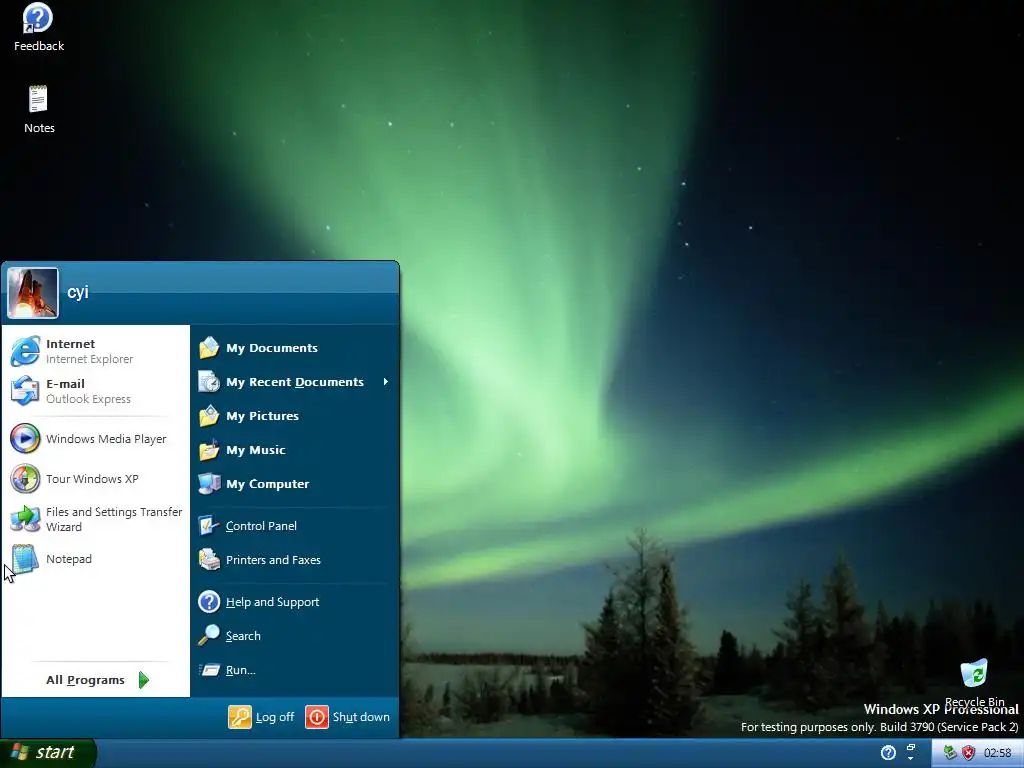Open Printers and Faxes
This screenshot has width=1024, height=768.
pyautogui.click(x=294, y=560)
